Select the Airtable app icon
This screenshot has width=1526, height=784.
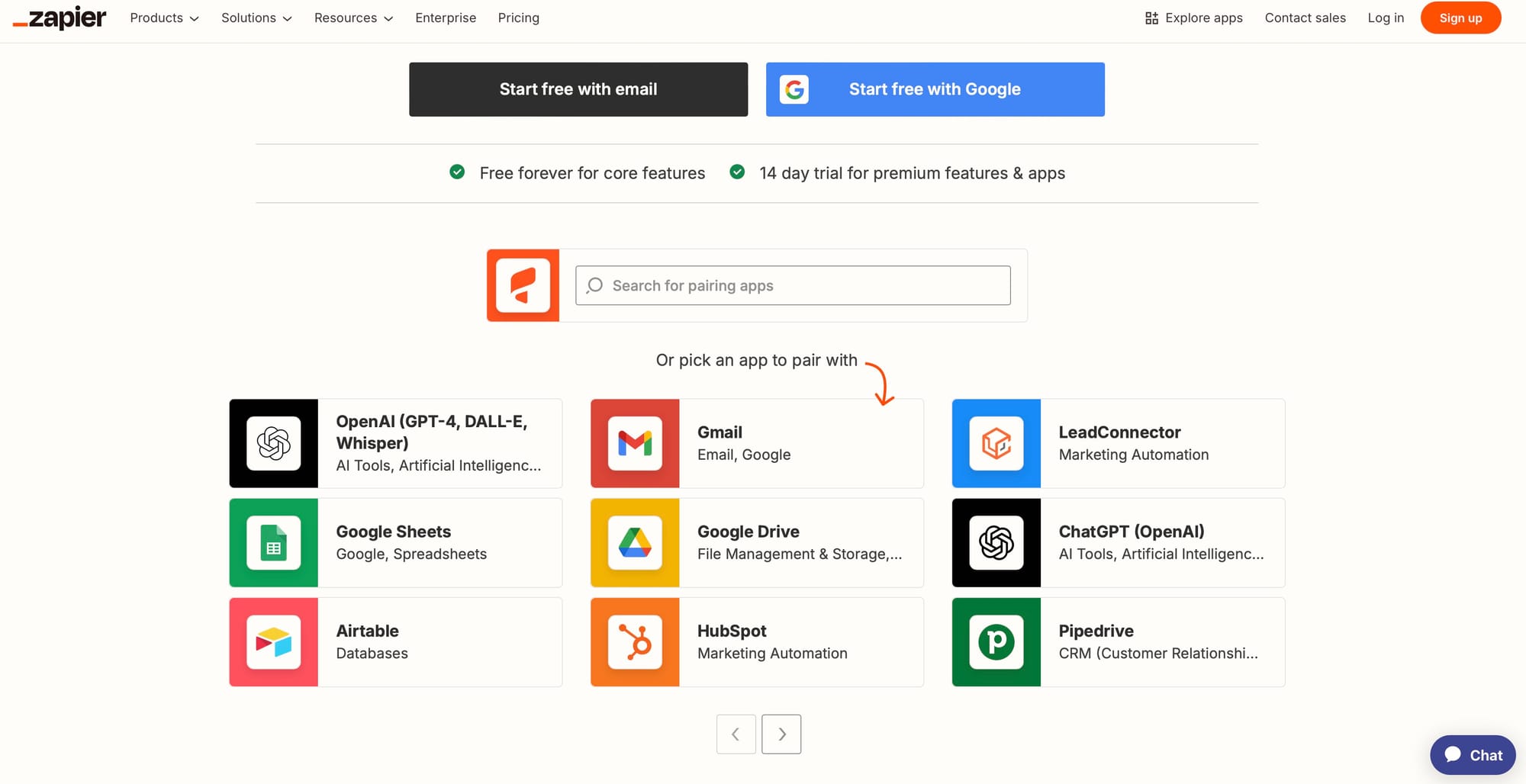(x=273, y=642)
